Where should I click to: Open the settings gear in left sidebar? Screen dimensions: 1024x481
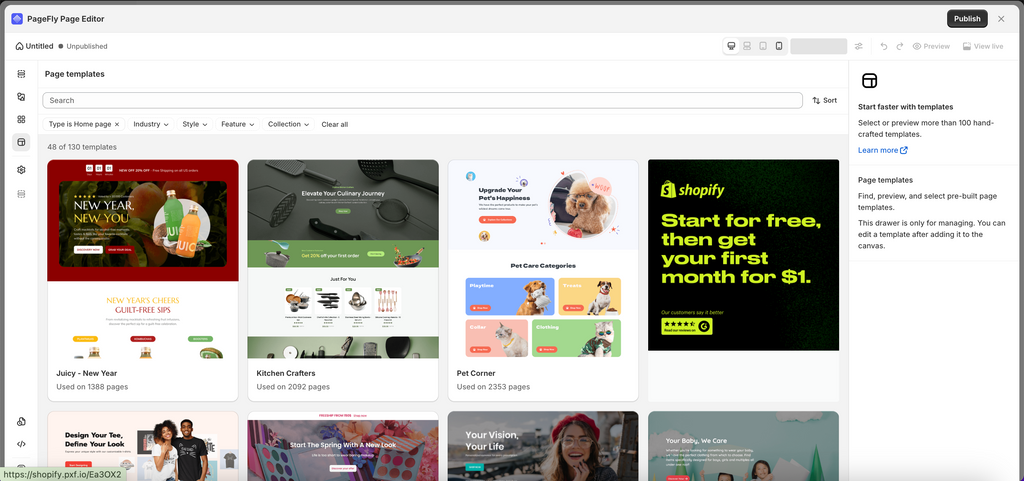(21, 170)
